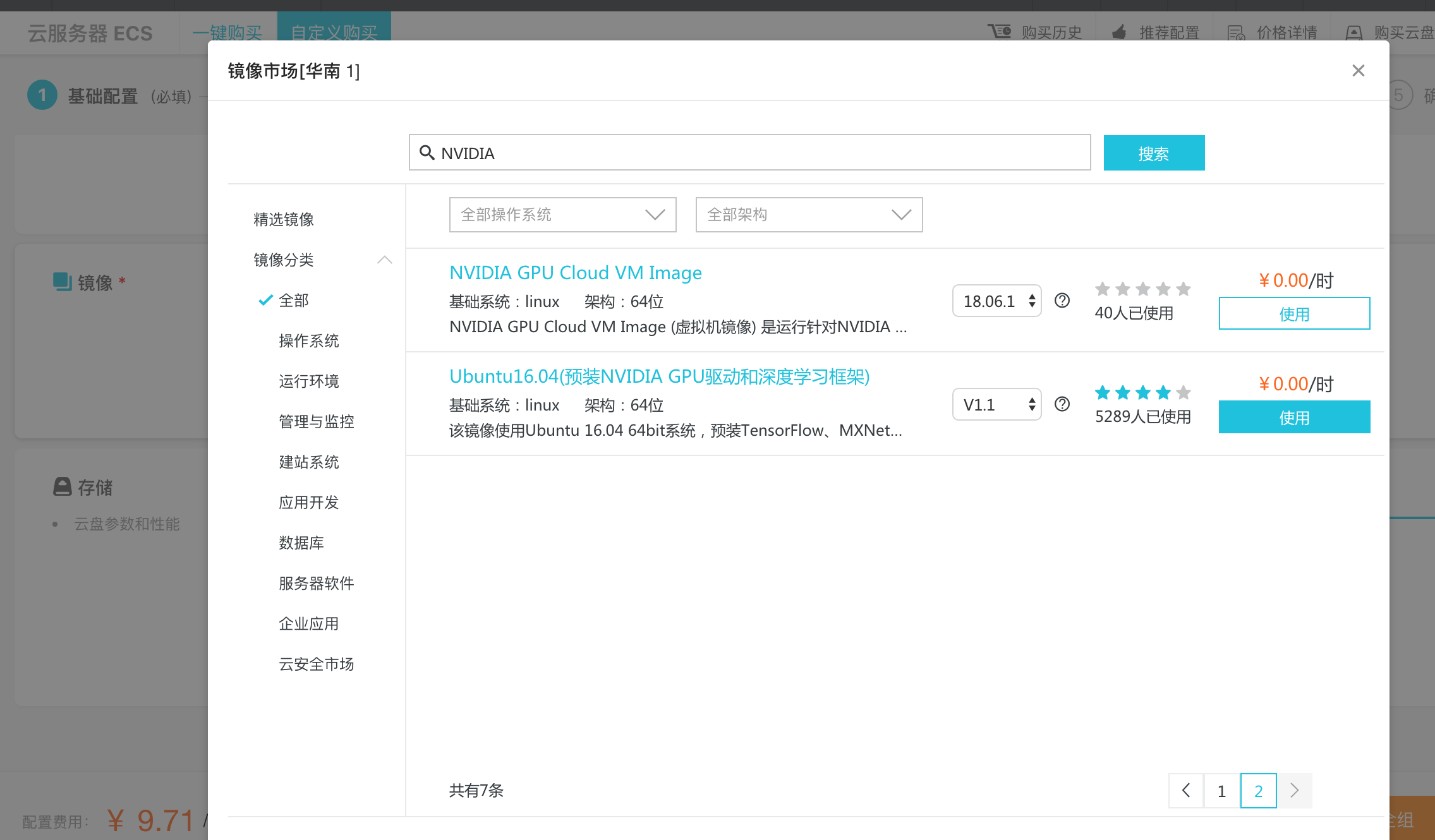Open help icon for Ubuntu16.04 image version
1435x840 pixels.
click(x=1062, y=404)
